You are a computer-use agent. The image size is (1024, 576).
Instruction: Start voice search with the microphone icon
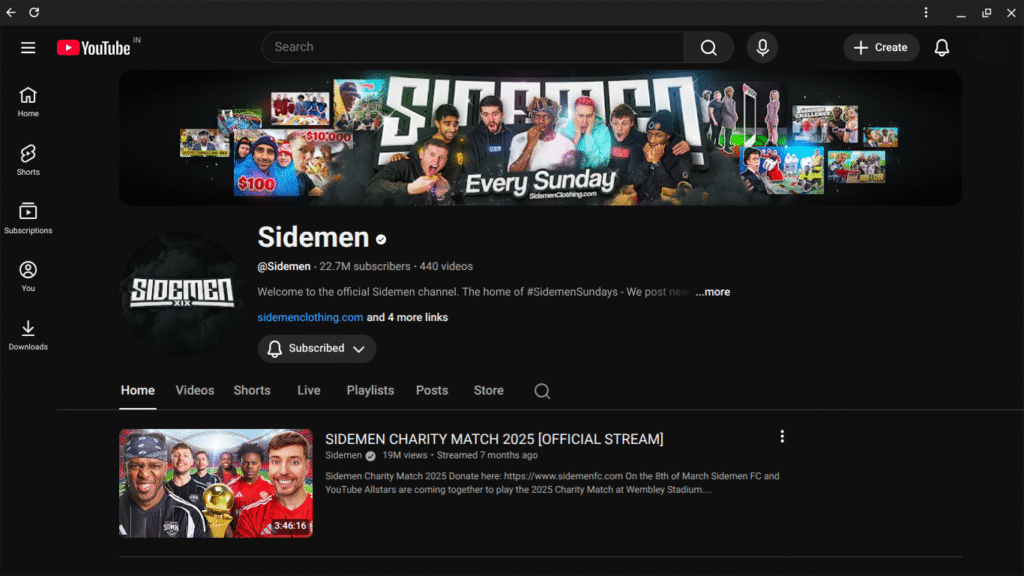[762, 47]
